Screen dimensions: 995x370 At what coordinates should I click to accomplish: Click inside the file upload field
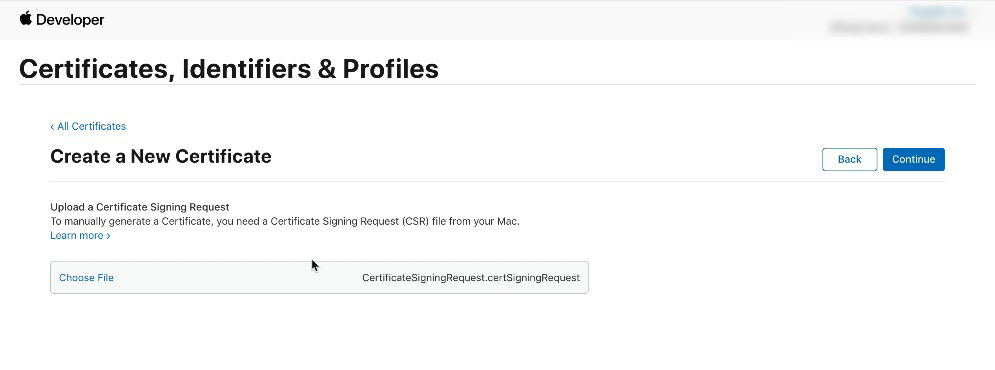coord(319,277)
